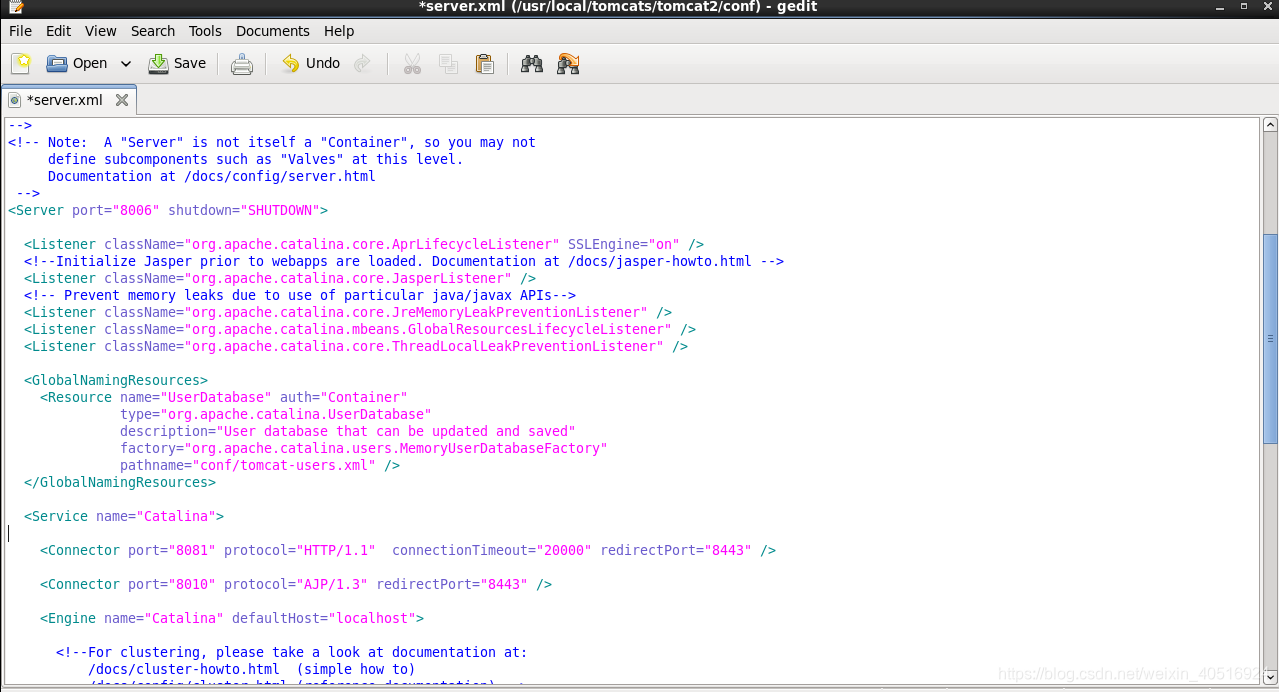Click the Cut scissors icon
1279x692 pixels.
click(412, 63)
